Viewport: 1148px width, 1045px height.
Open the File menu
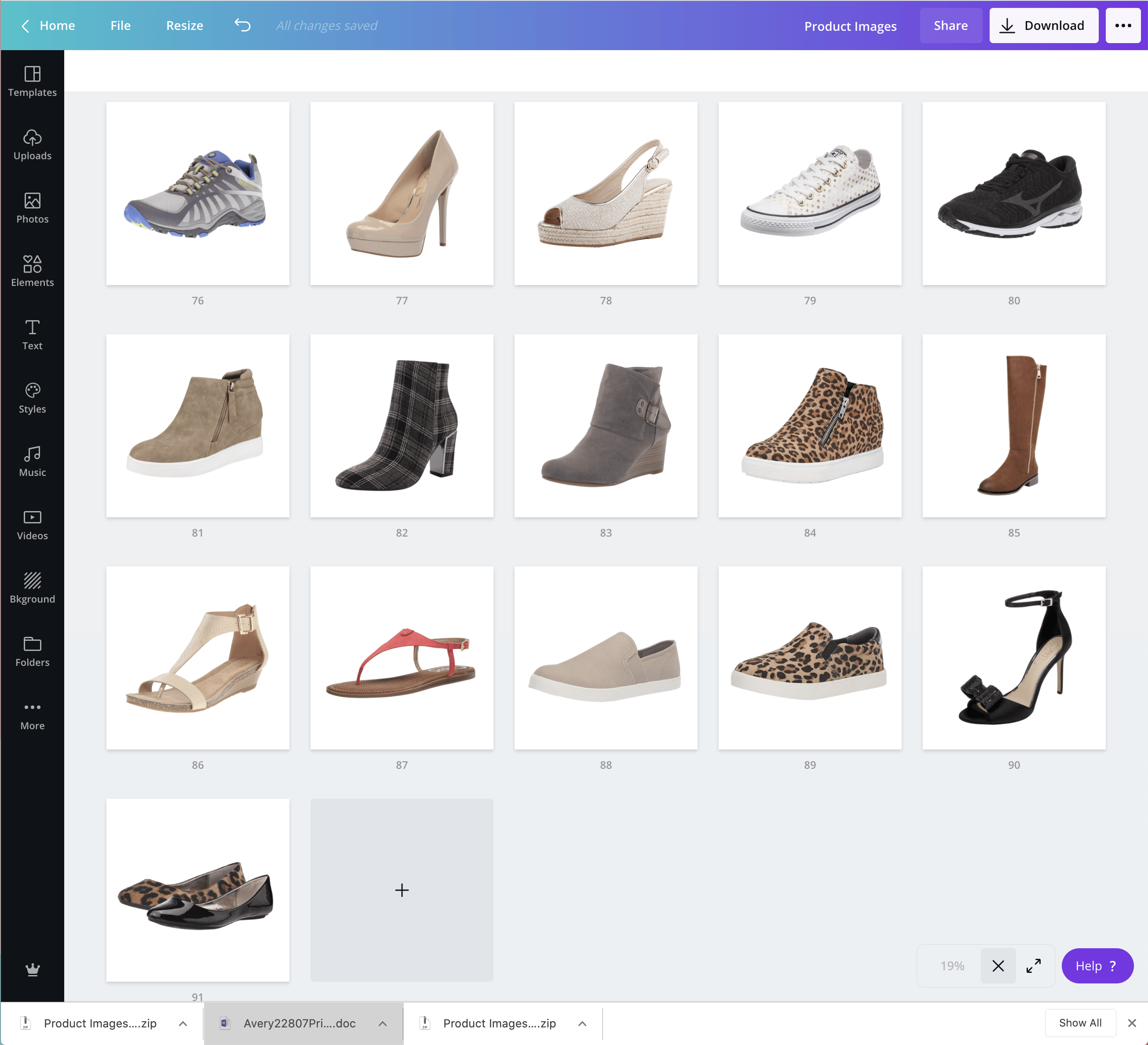[x=120, y=26]
